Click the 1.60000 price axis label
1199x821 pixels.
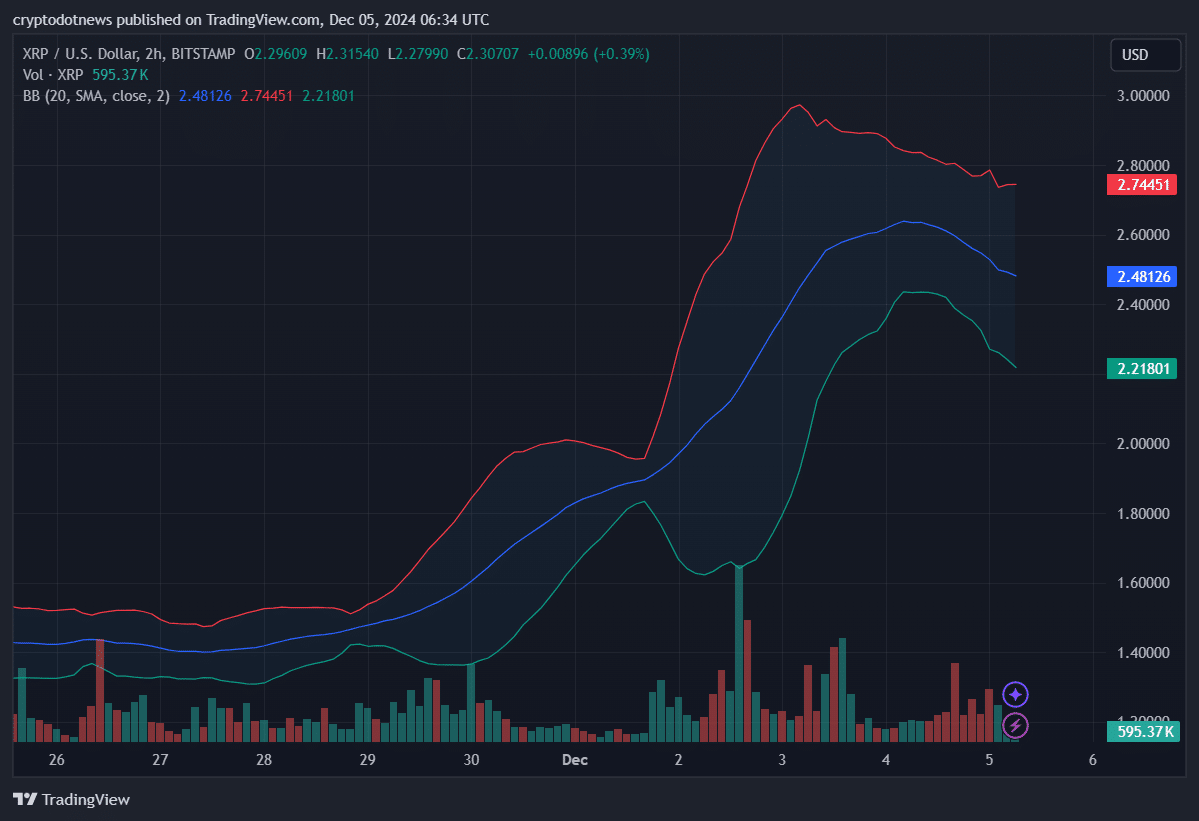(1143, 582)
